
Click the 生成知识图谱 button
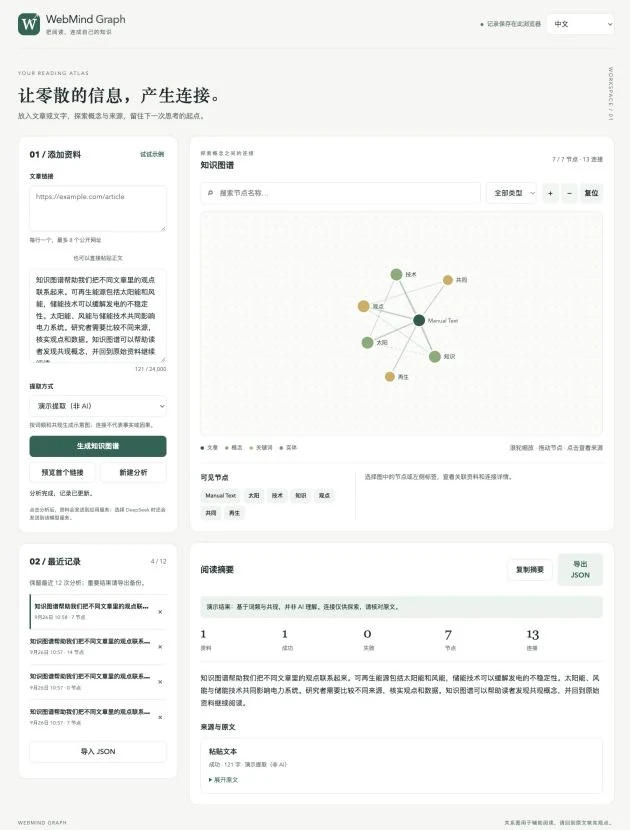[98, 446]
